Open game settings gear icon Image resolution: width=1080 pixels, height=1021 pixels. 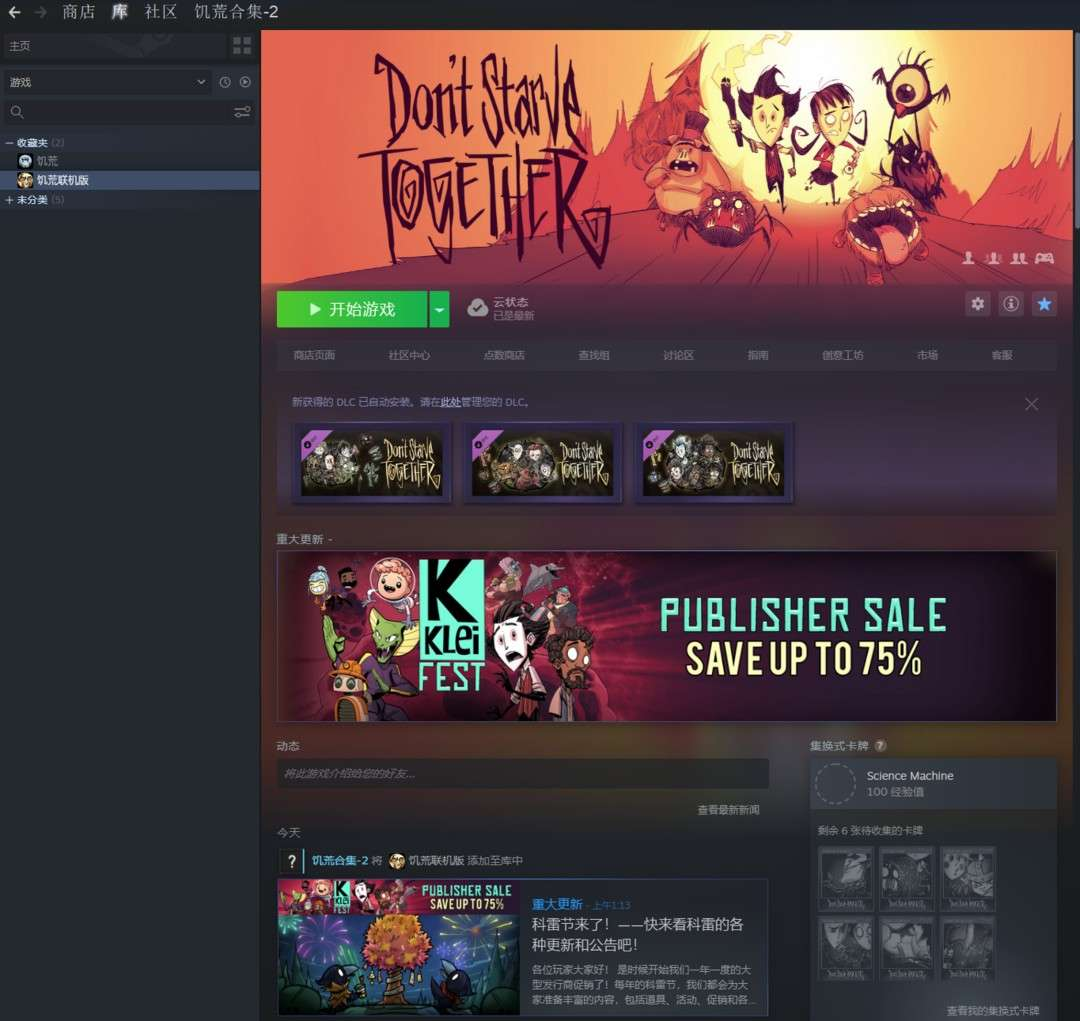[x=978, y=304]
